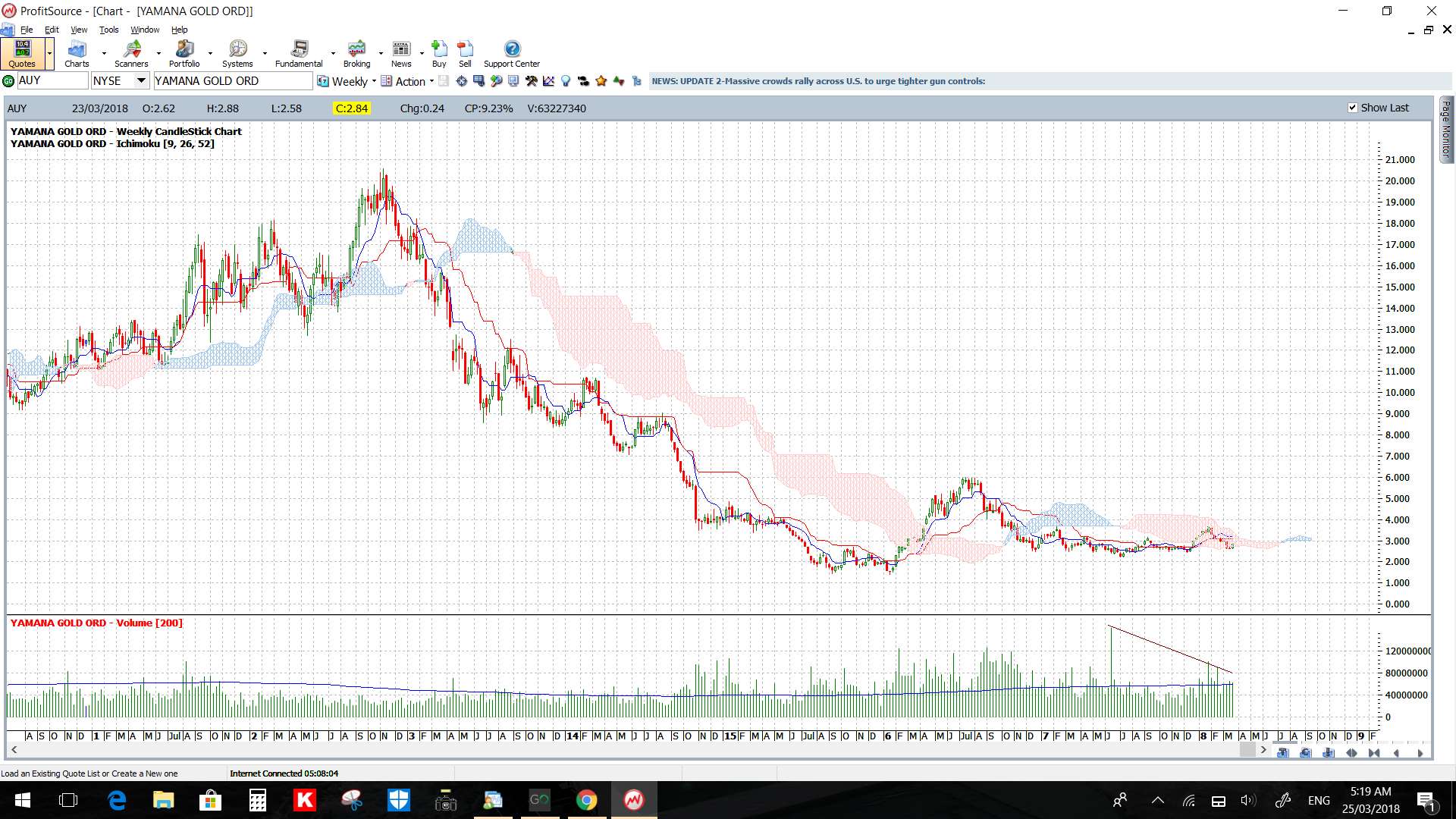
Task: Open the Page Monitor side tab
Action: click(x=1446, y=129)
